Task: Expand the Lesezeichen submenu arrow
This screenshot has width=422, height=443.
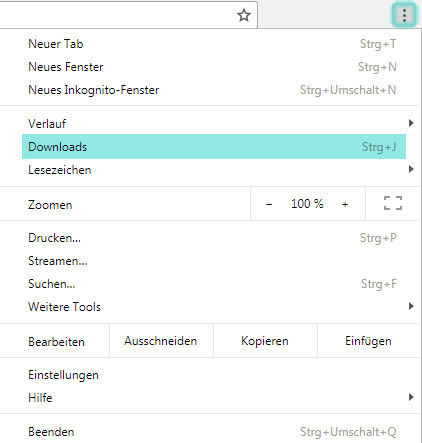Action: pyautogui.click(x=411, y=169)
